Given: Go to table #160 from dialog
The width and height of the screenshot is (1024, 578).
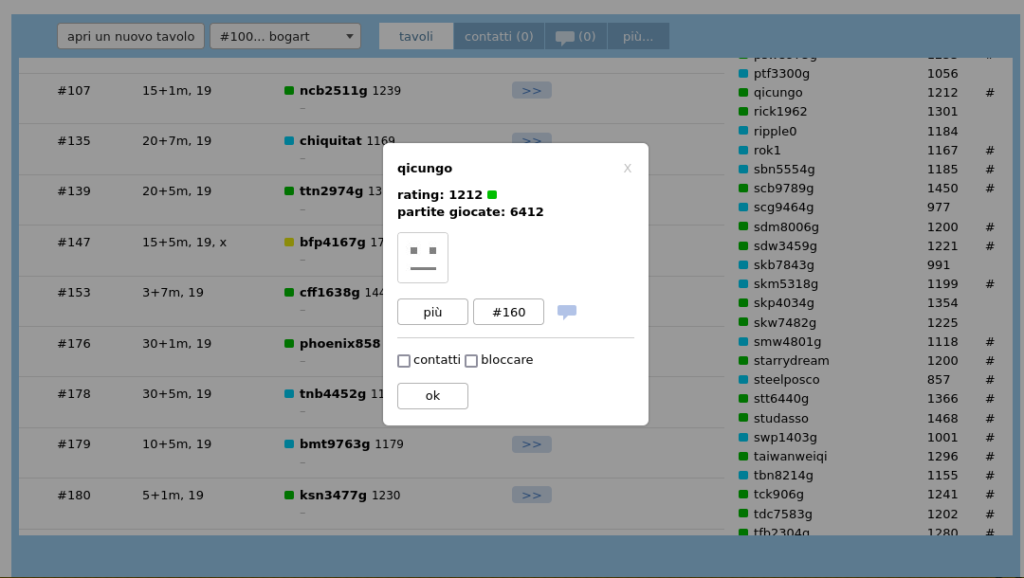Looking at the screenshot, I should 508,312.
